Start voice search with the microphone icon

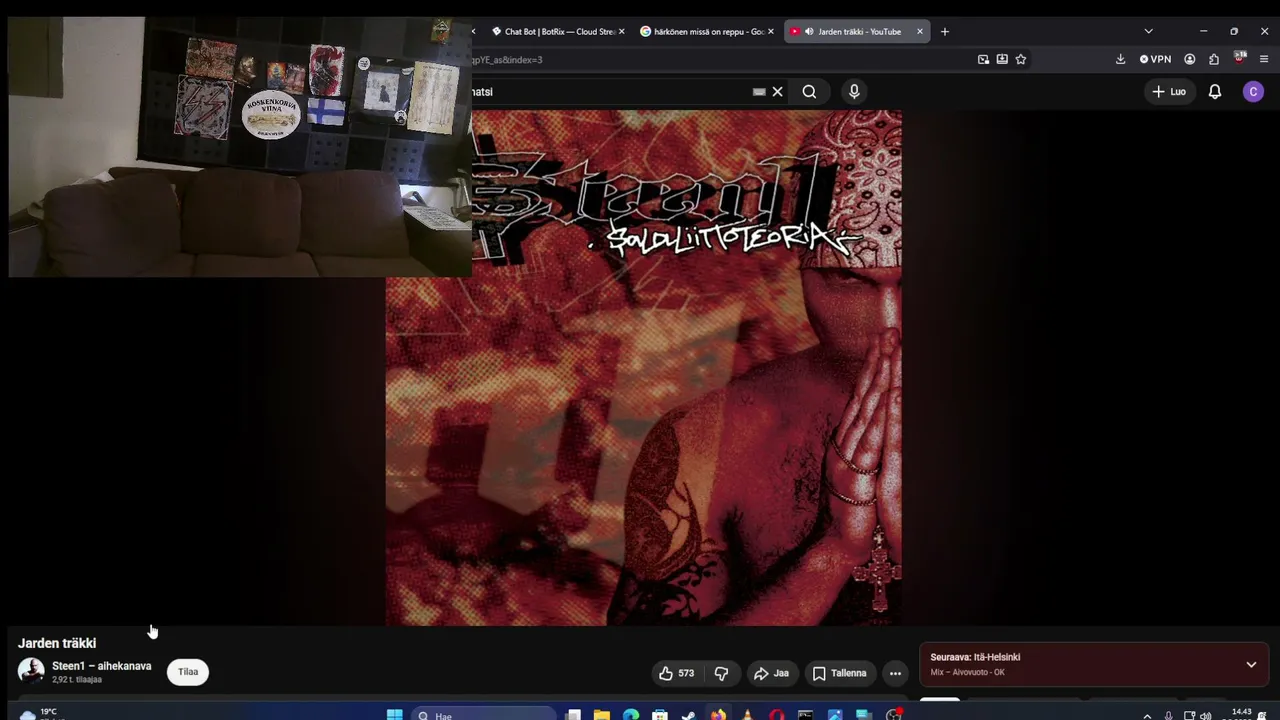[x=854, y=92]
